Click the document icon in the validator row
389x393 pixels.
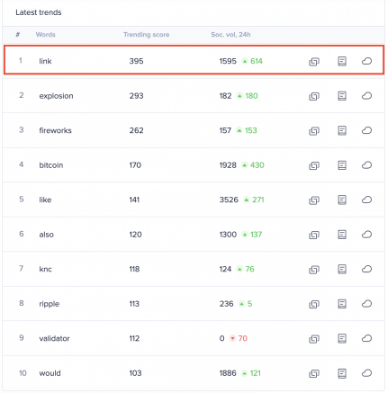(342, 338)
